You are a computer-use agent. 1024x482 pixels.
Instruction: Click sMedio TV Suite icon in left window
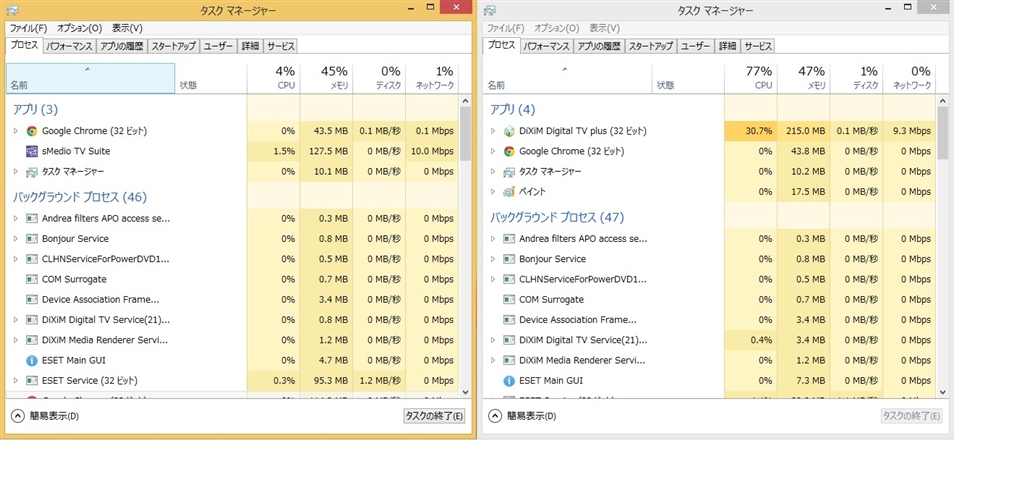click(x=32, y=151)
